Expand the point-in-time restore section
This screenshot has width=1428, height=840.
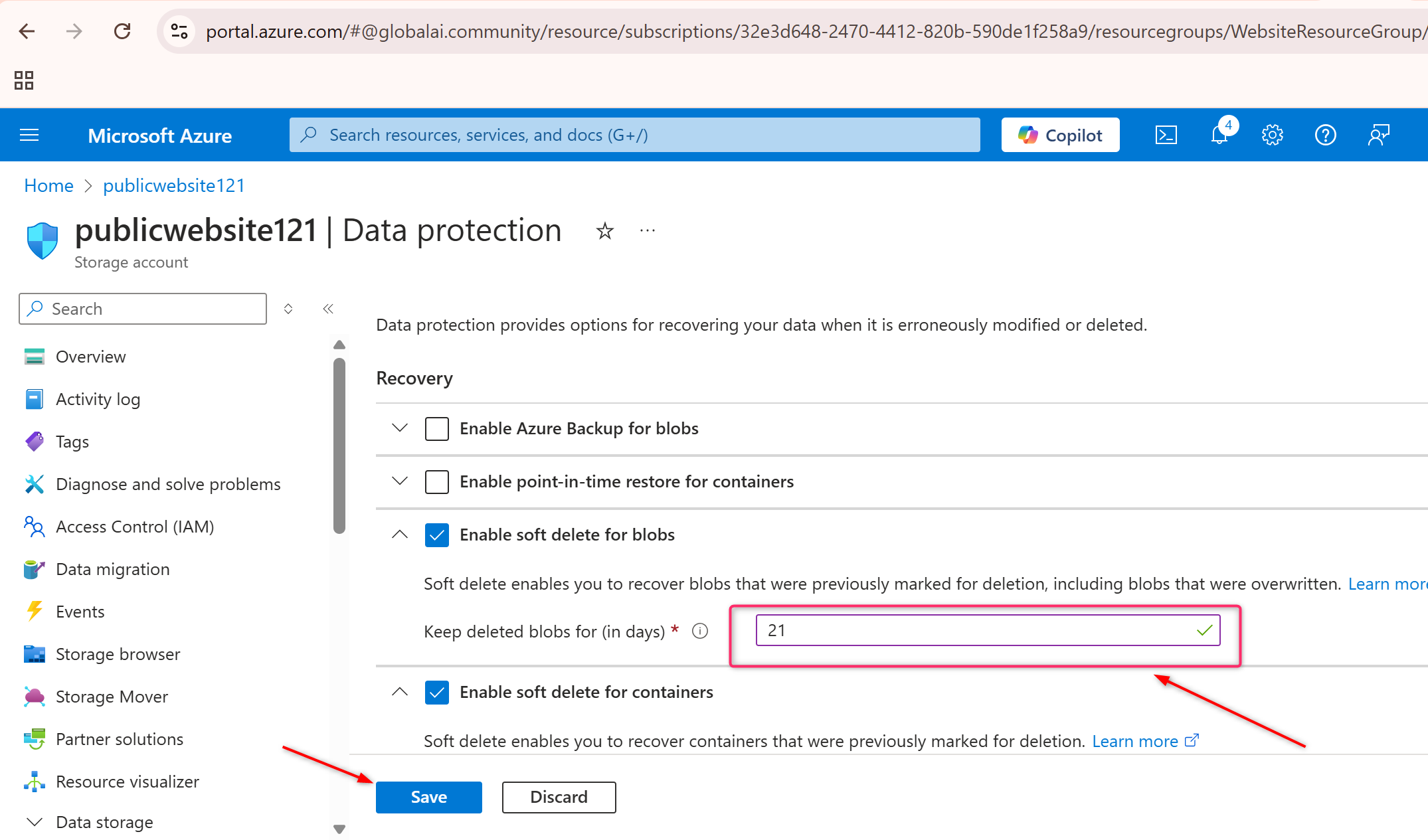point(400,481)
